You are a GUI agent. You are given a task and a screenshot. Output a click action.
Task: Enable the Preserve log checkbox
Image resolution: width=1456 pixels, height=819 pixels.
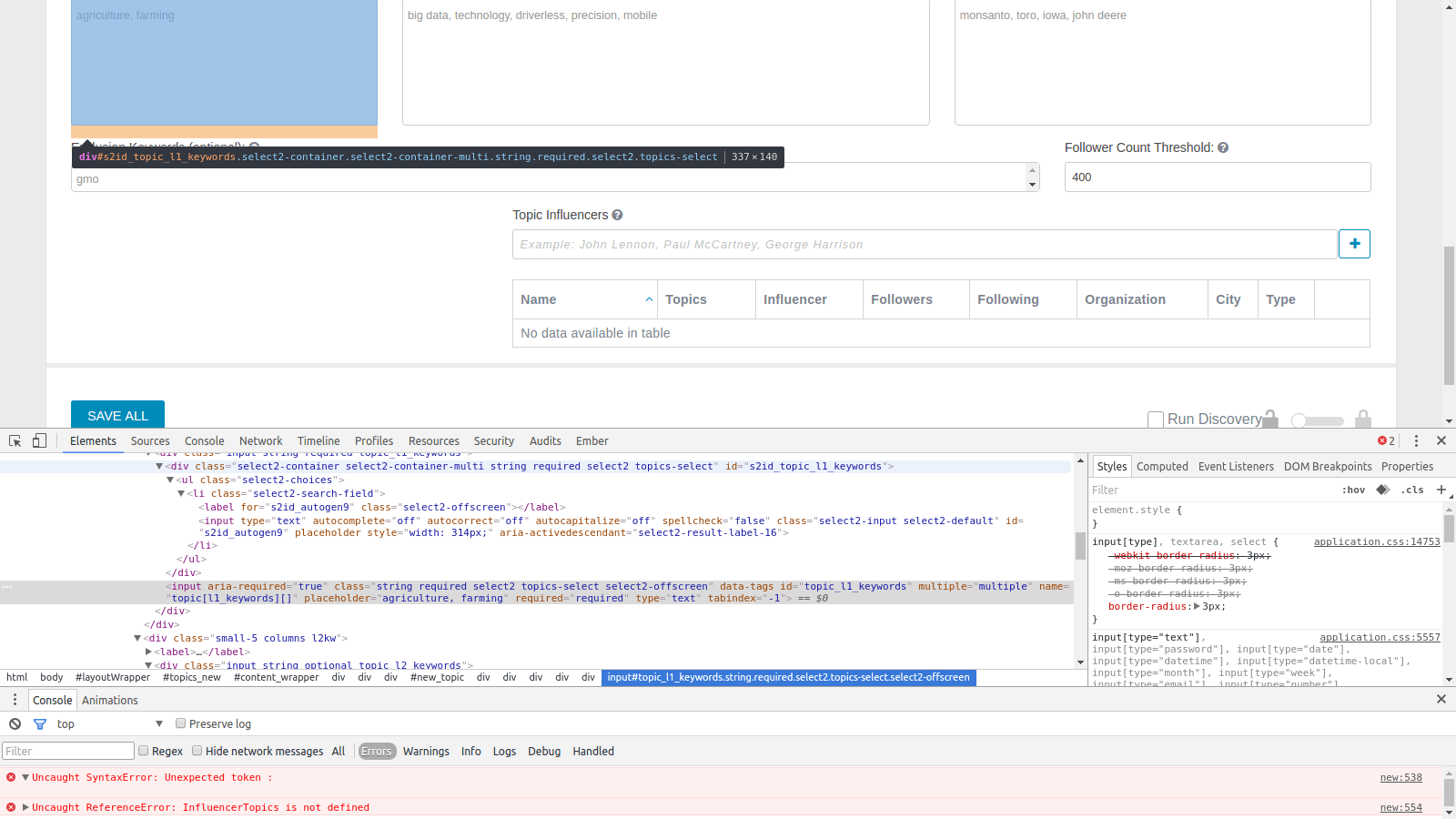pos(180,723)
